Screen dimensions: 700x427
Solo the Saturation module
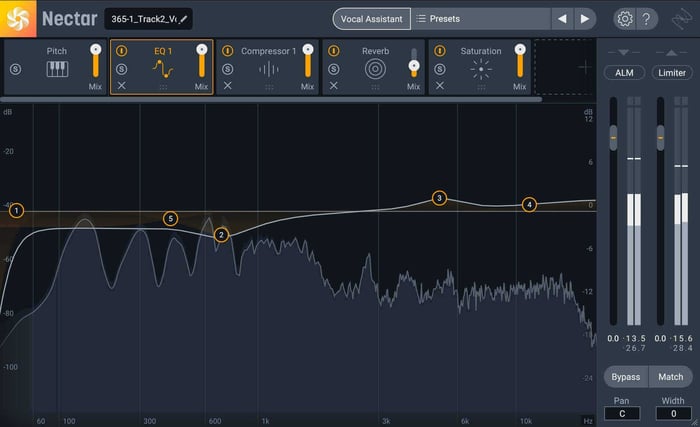440,69
